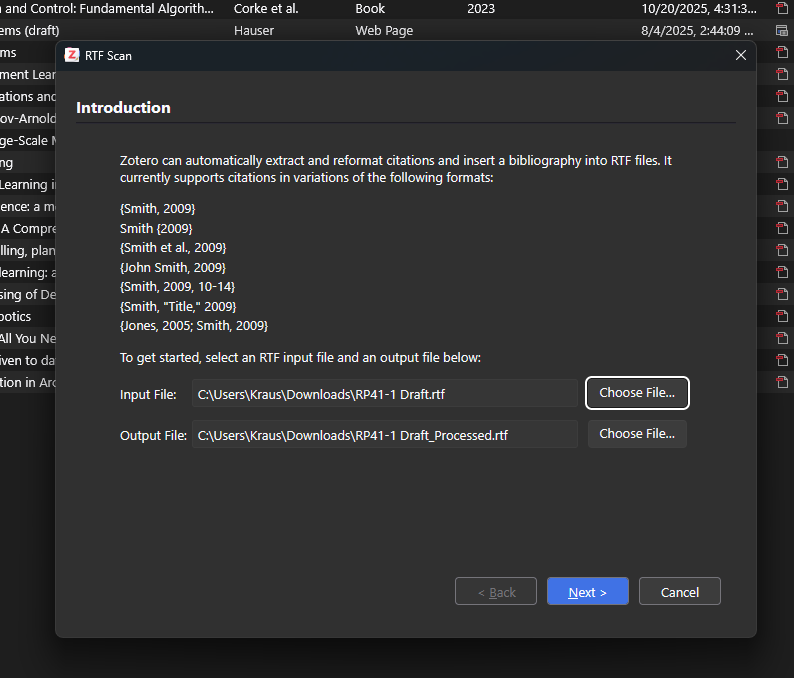Open PDF icon on the "ations anc" row
The height and width of the screenshot is (678, 794).
coord(782,96)
